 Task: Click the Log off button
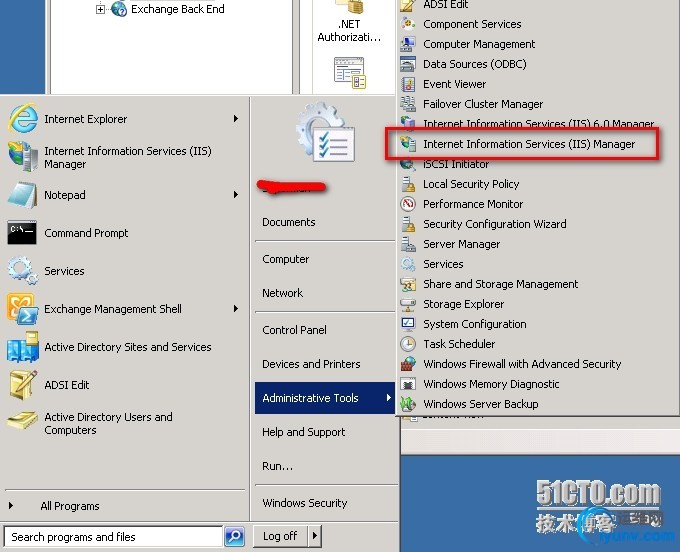tap(280, 536)
